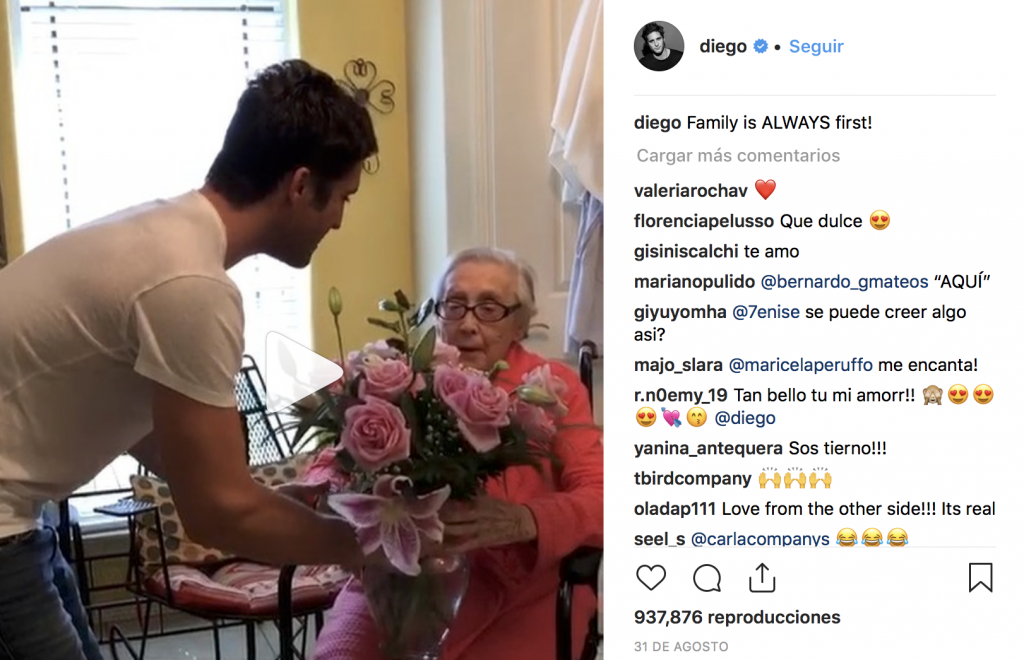Open florenciapelusso's profile
Screen dimensions: 1024x660
tap(704, 221)
